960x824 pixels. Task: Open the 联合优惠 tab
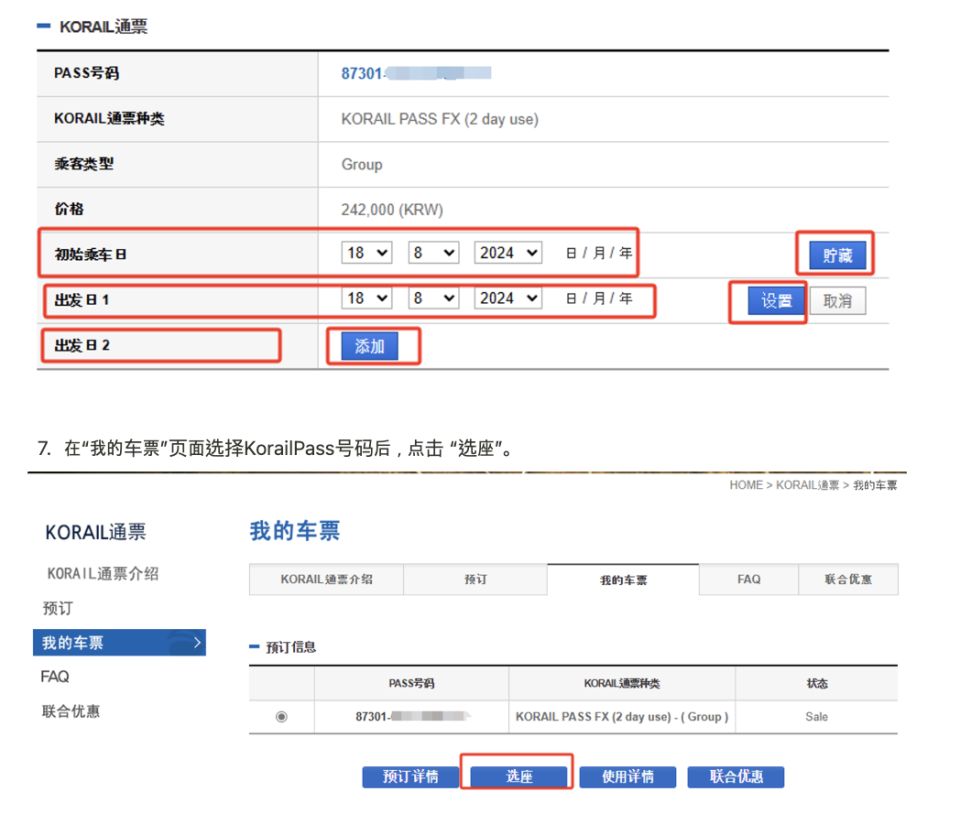[x=848, y=579]
